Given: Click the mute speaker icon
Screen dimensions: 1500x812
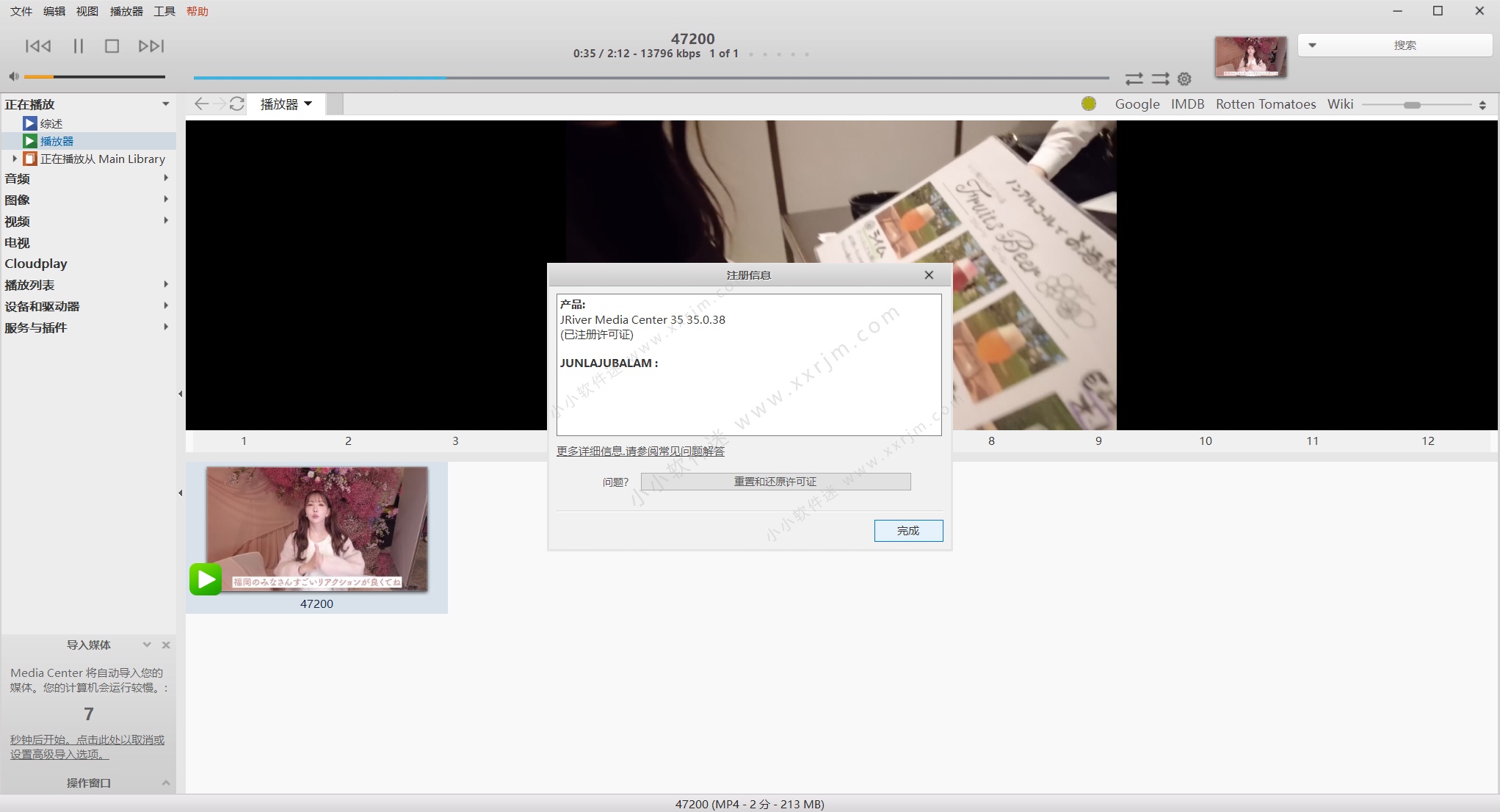Looking at the screenshot, I should [12, 76].
